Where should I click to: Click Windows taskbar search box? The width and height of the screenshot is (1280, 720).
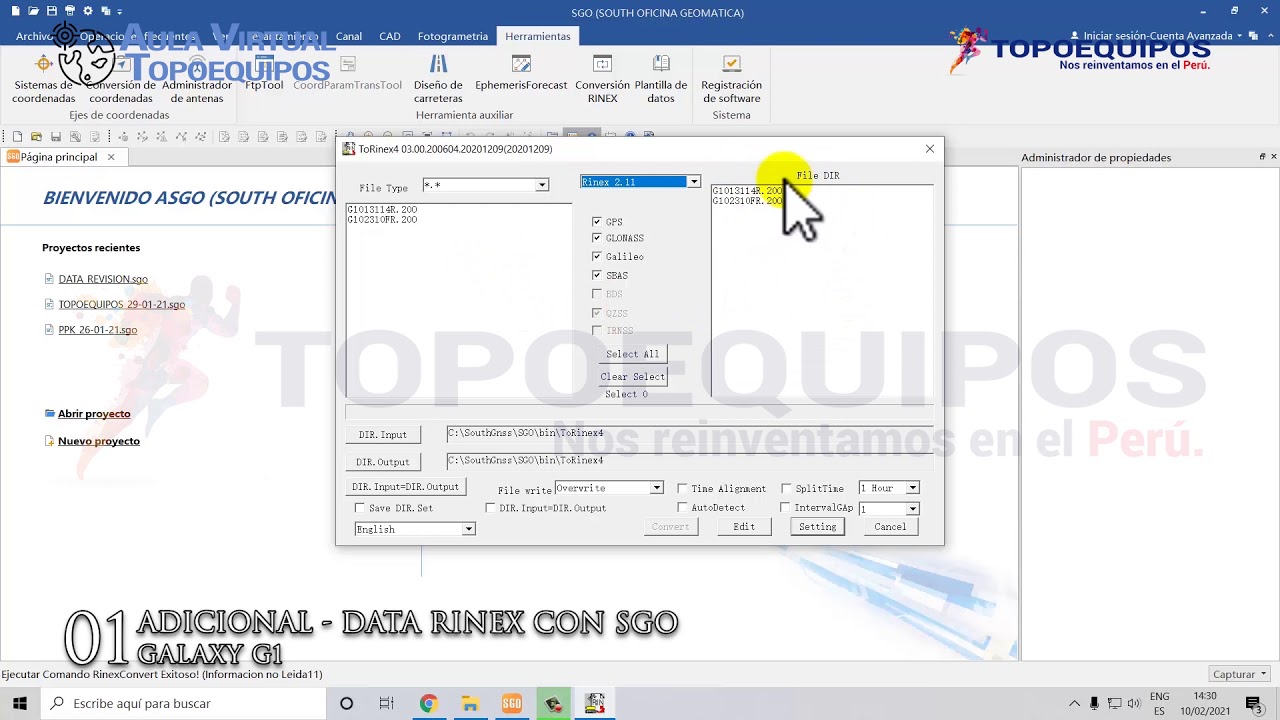183,703
